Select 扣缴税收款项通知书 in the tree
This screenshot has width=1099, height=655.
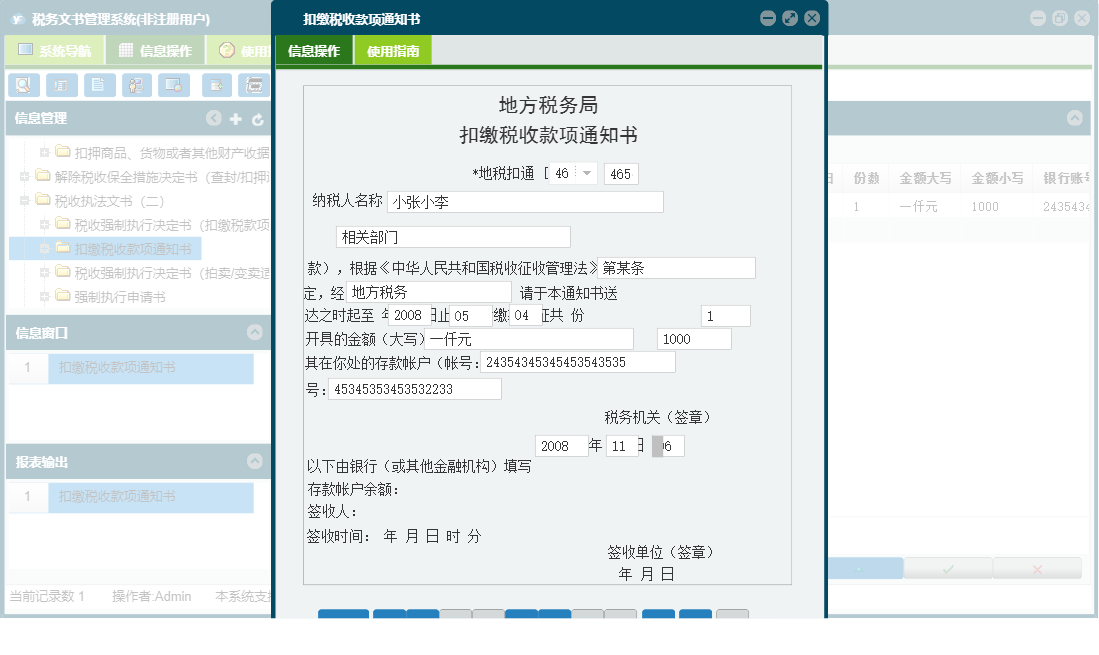(x=133, y=249)
